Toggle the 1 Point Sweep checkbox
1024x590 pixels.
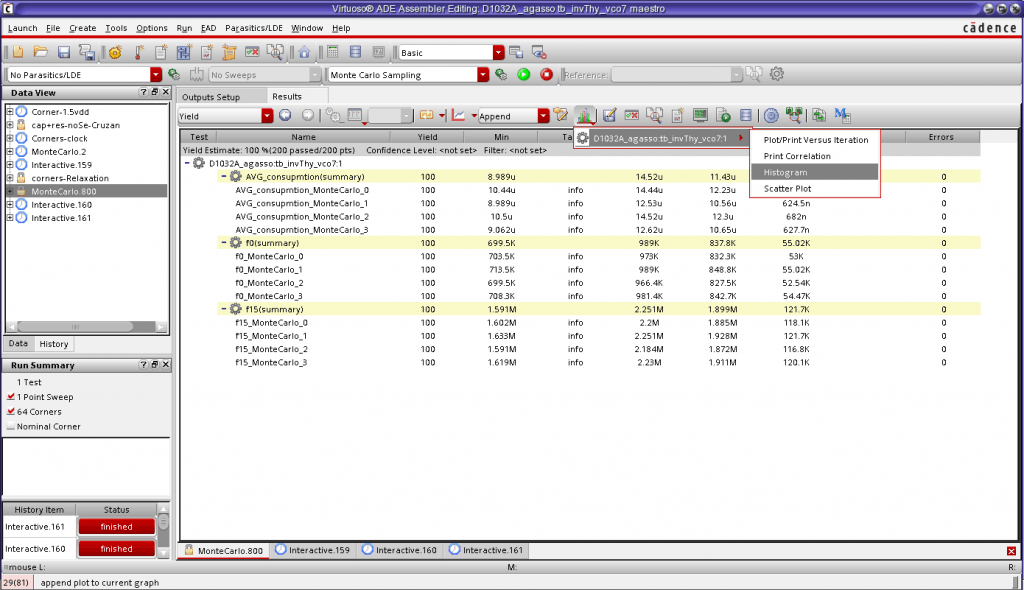pyautogui.click(x=10, y=397)
